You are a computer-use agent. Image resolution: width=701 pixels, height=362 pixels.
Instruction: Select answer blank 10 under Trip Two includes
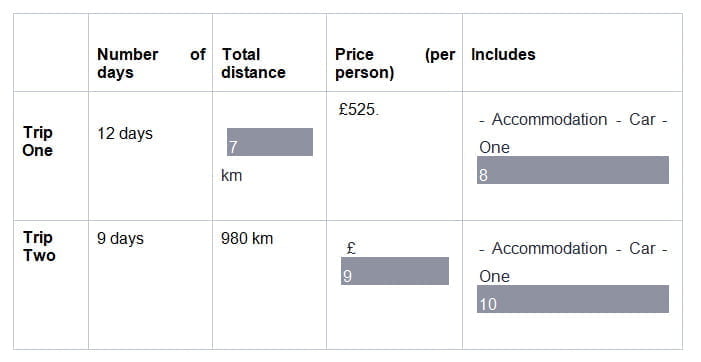[x=573, y=299]
